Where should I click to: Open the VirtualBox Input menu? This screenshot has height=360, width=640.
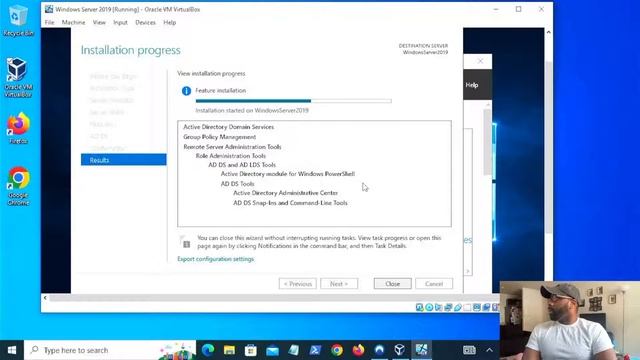pos(120,22)
